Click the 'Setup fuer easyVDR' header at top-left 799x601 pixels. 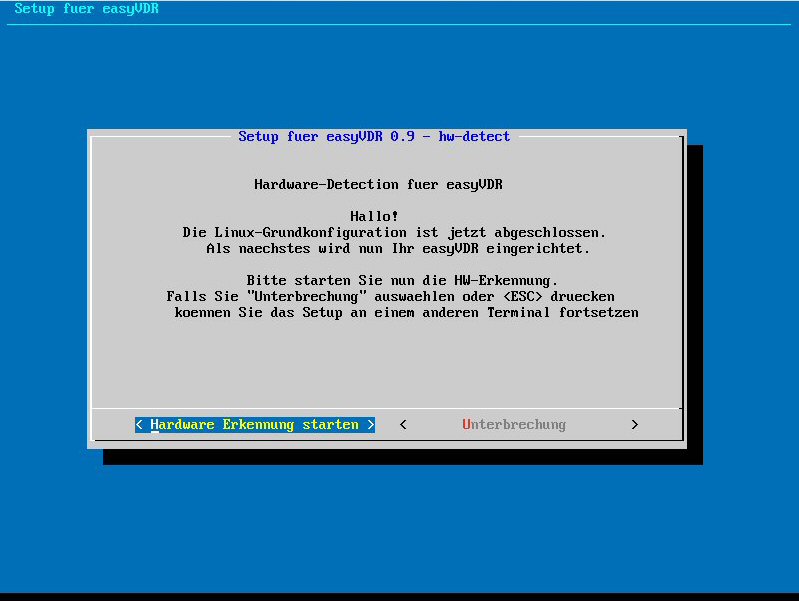pyautogui.click(x=86, y=9)
